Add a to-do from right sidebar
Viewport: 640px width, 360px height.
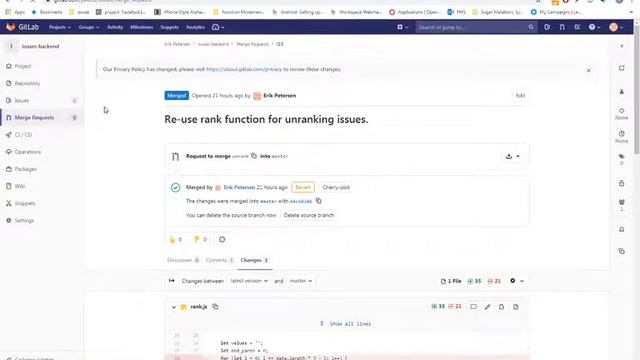(x=622, y=68)
